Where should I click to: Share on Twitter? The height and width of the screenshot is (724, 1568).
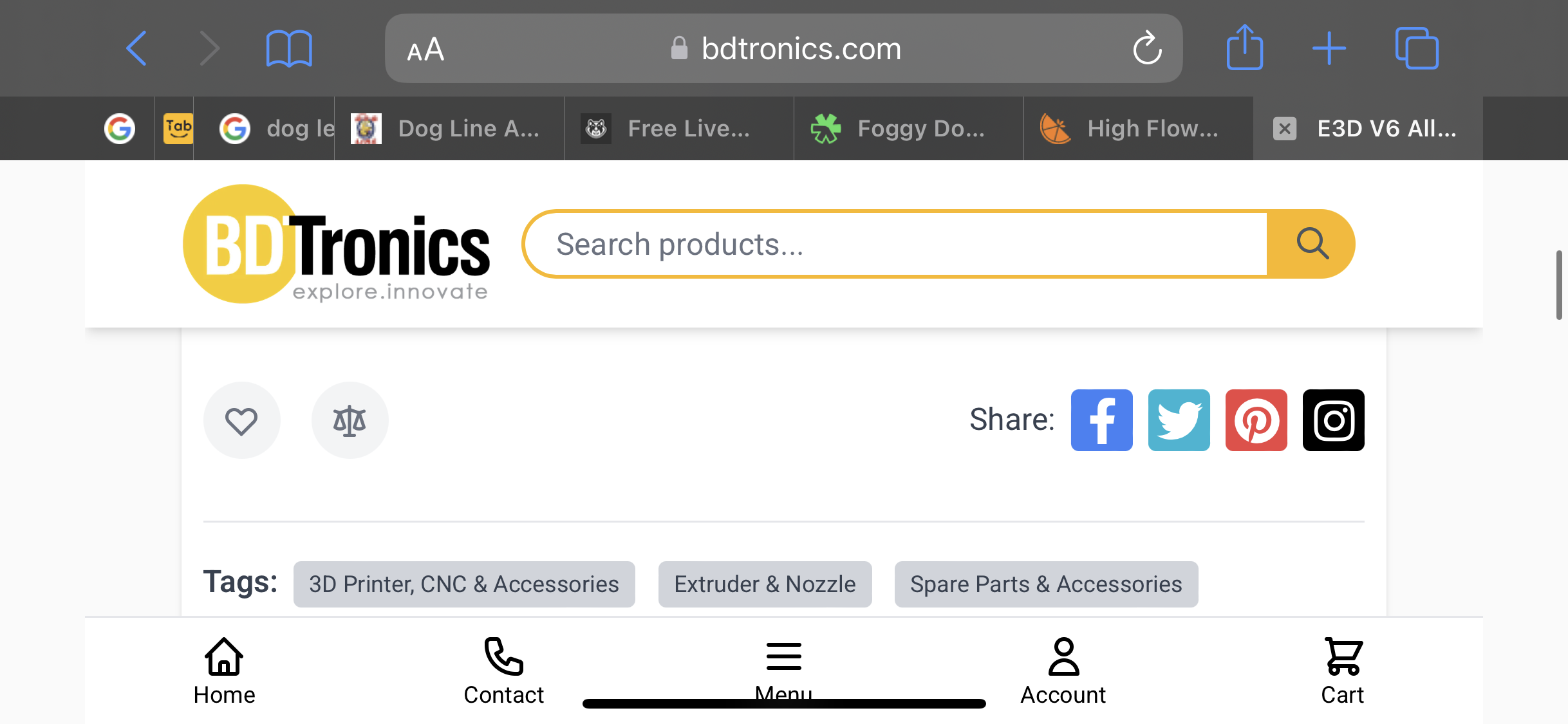(x=1179, y=420)
